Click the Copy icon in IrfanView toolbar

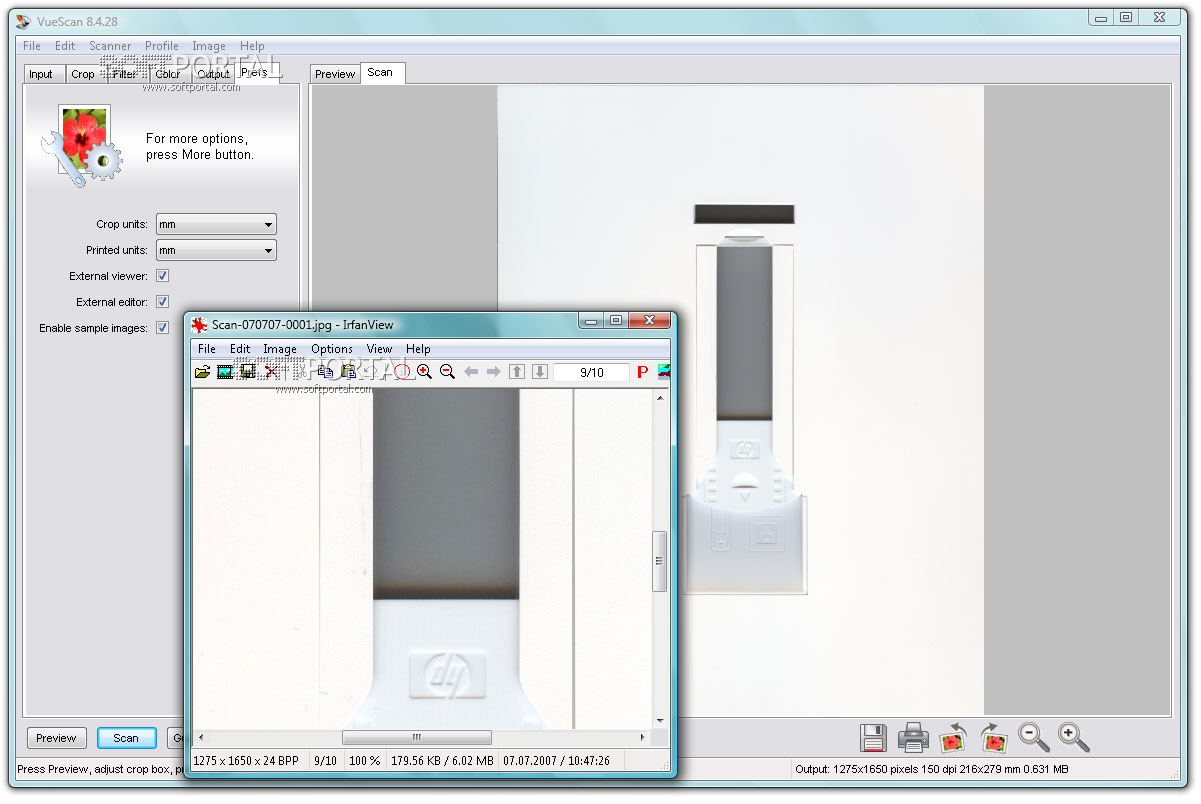coord(325,372)
